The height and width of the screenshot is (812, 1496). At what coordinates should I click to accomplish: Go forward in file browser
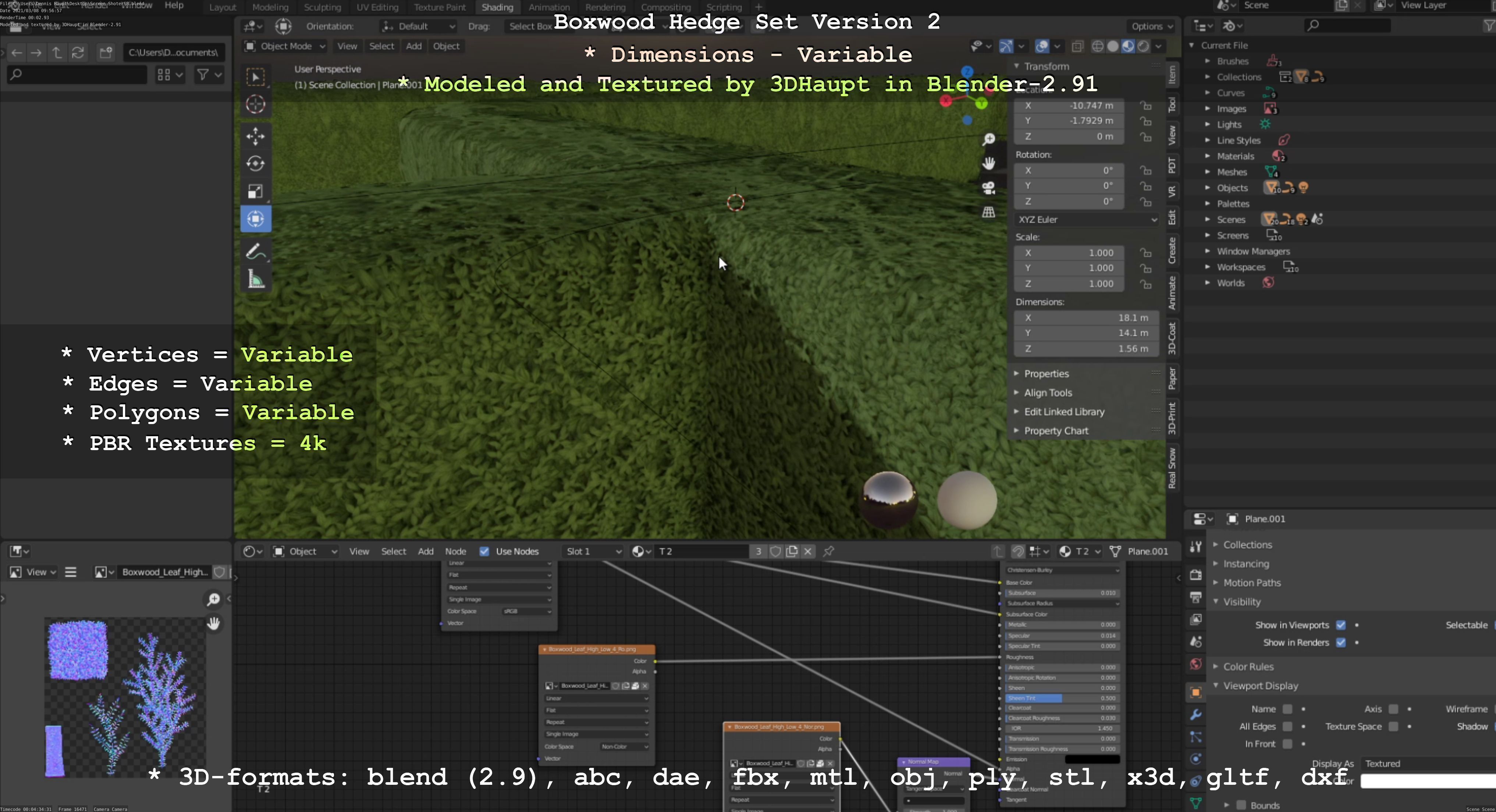(36, 53)
